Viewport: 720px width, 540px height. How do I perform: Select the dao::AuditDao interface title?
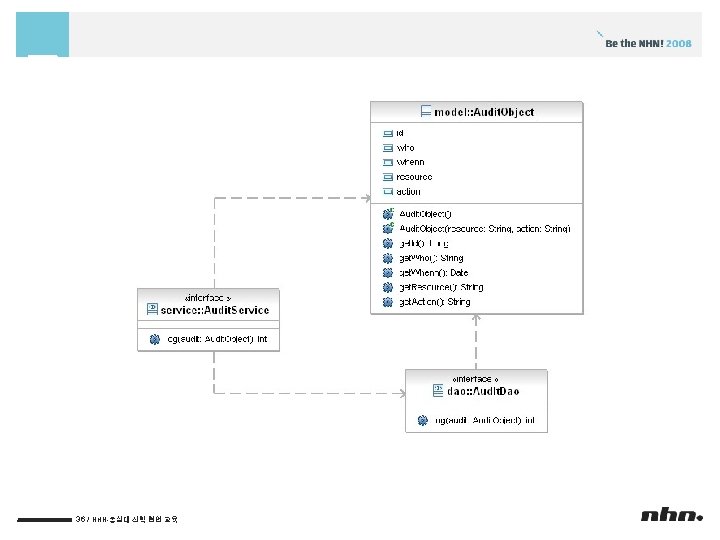[x=483, y=391]
